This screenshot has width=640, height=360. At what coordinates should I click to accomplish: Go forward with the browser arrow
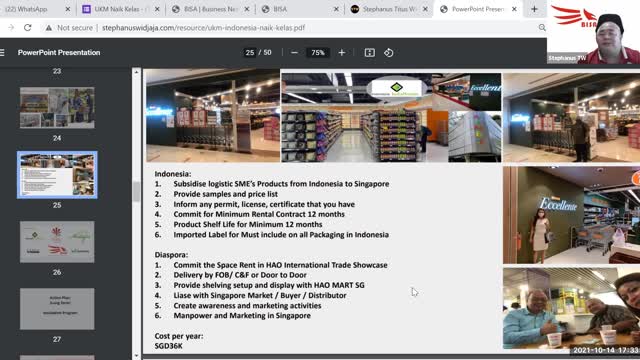pyautogui.click(x=11, y=27)
